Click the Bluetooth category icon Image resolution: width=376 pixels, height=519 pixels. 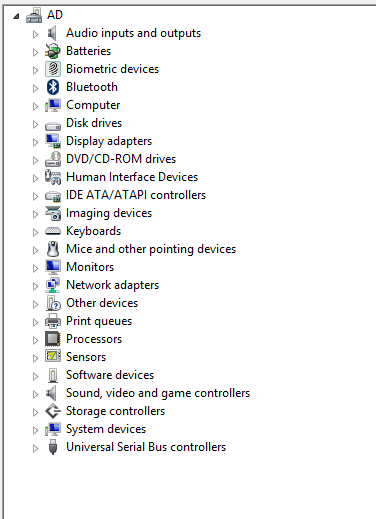coord(53,87)
